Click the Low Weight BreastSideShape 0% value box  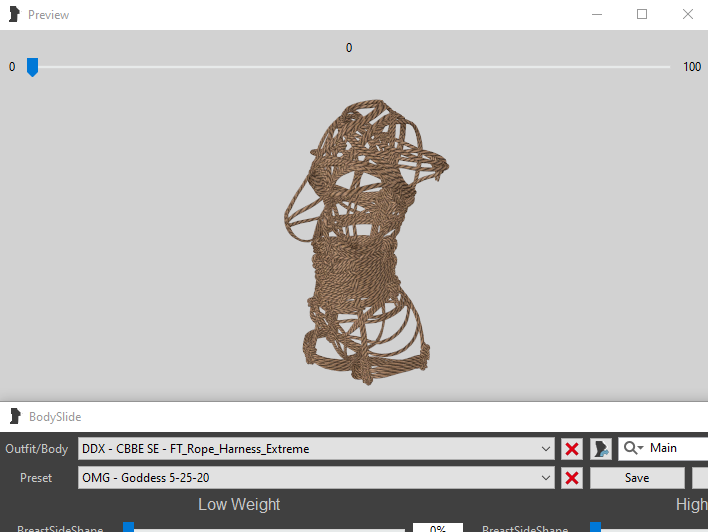pos(438,527)
